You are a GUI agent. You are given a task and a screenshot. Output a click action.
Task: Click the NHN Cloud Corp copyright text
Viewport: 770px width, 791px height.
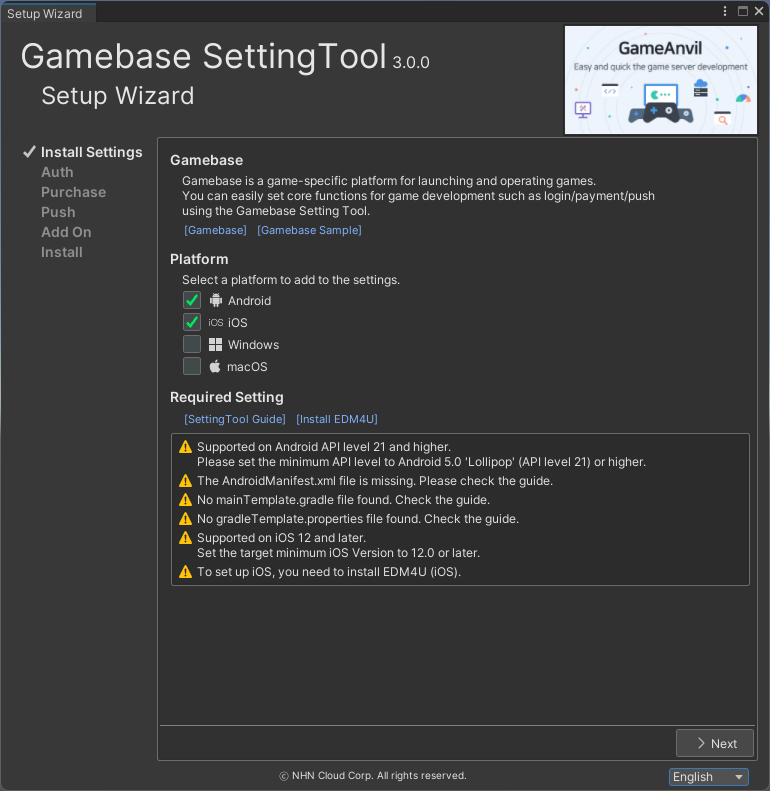coord(373,775)
